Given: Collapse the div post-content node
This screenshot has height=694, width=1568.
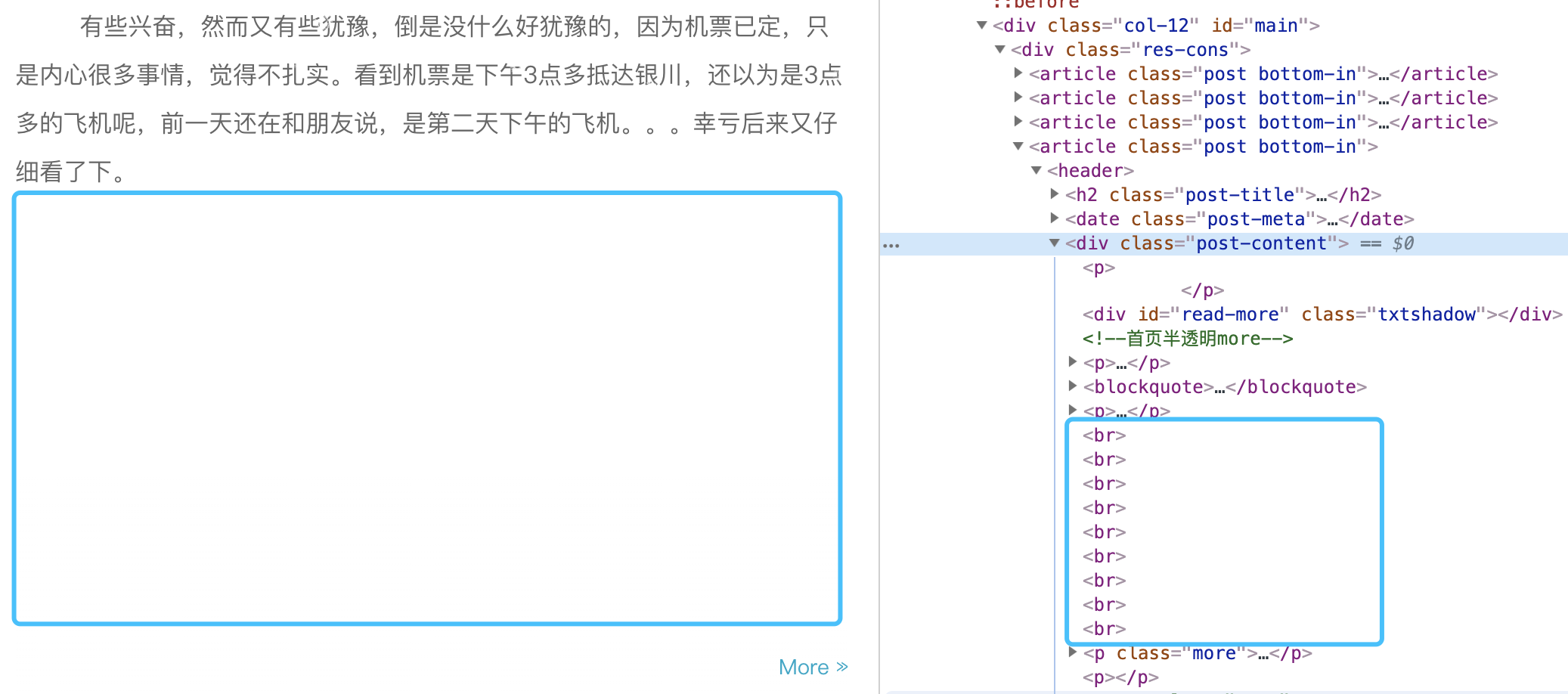Looking at the screenshot, I should pos(1055,243).
